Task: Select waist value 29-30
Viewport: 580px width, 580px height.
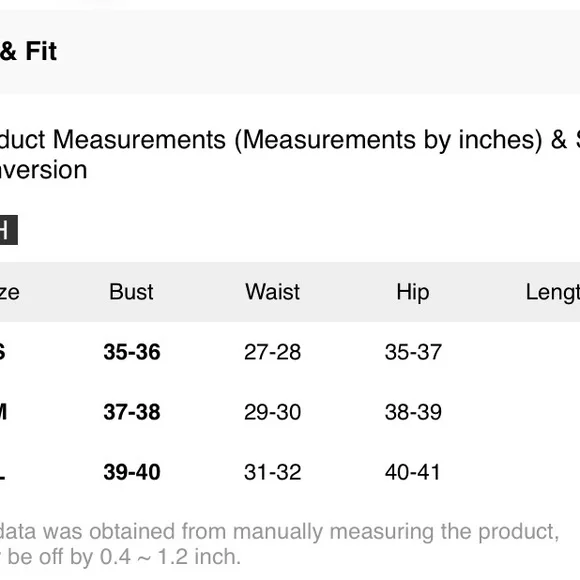Action: tap(273, 412)
